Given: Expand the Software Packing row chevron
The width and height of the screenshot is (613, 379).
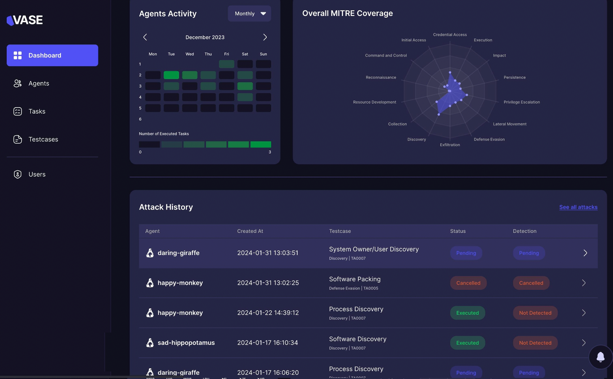Looking at the screenshot, I should click(x=584, y=283).
